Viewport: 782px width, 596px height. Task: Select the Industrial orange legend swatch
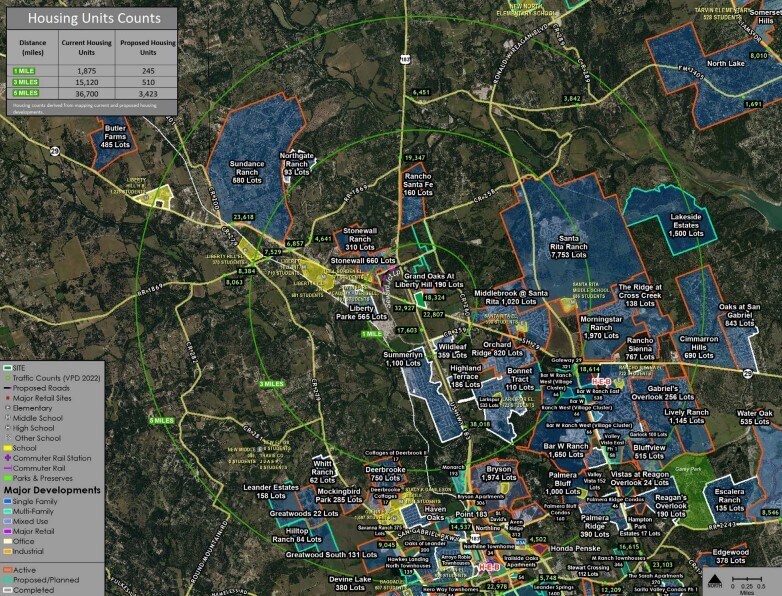(8, 551)
